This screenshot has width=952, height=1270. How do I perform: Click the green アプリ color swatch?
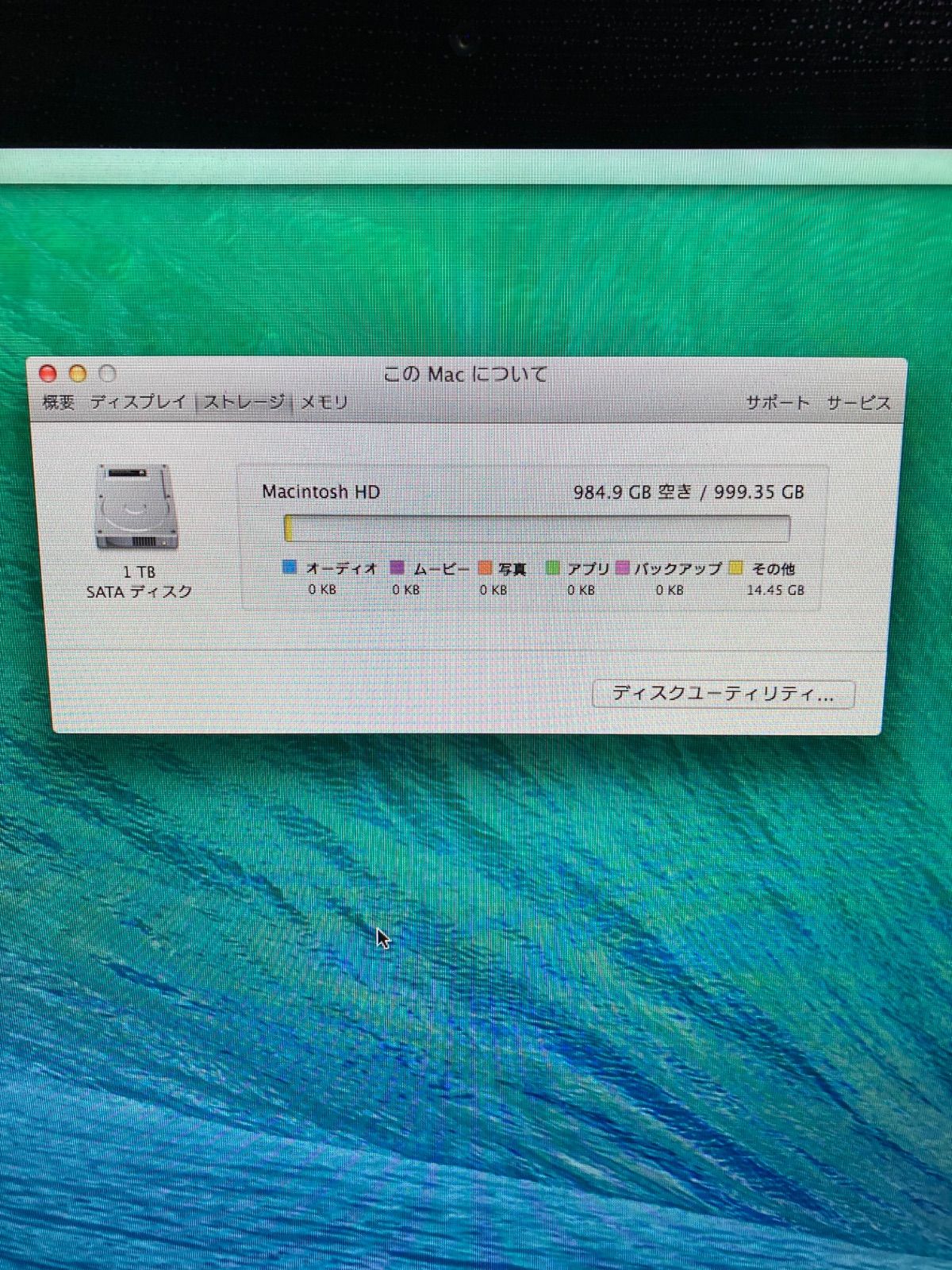552,568
